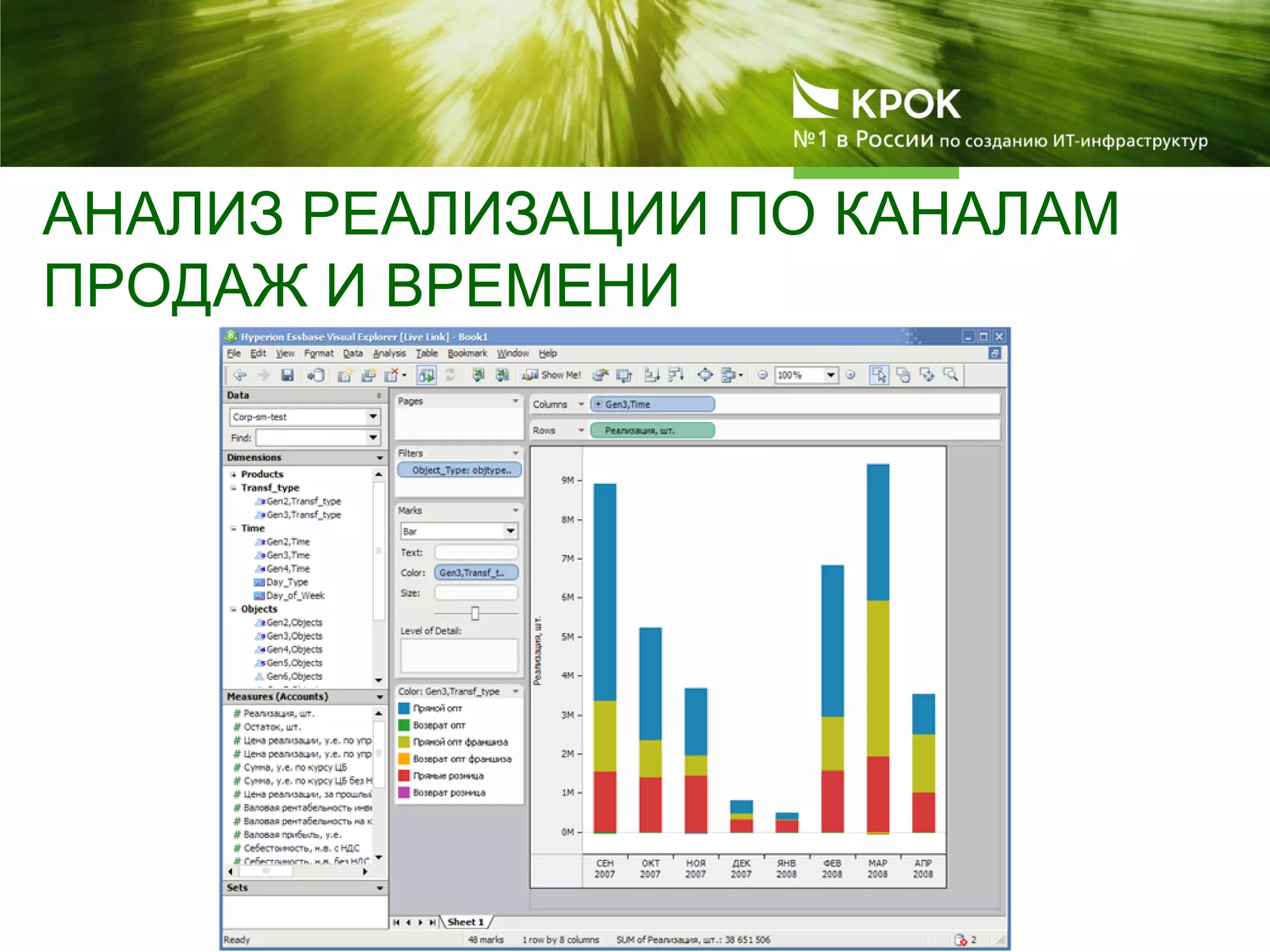This screenshot has height=952, width=1270.
Task: Select the magnifier zoom tool icon
Action: [x=951, y=375]
